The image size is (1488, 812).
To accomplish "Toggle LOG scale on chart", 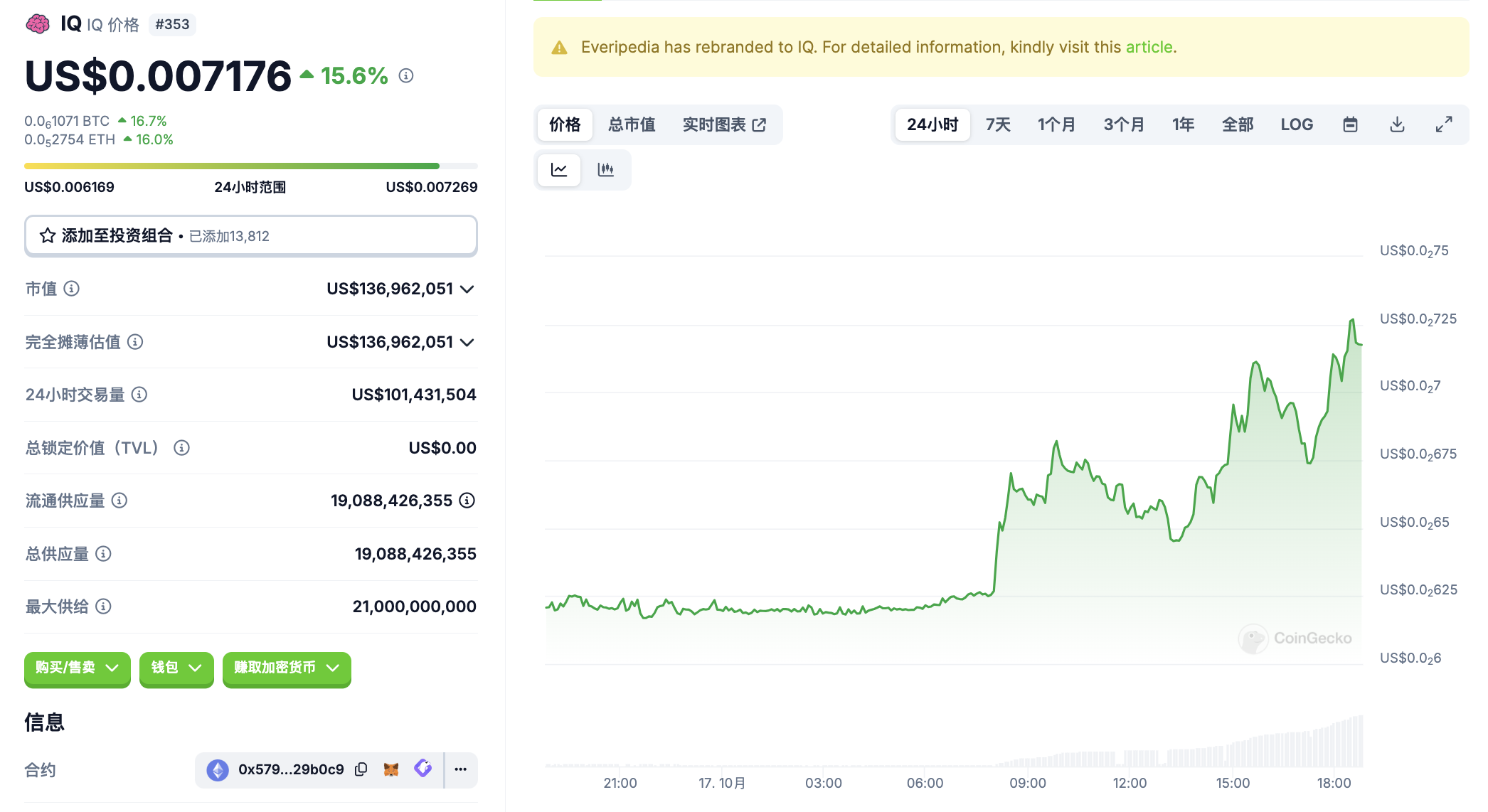I will (1297, 124).
